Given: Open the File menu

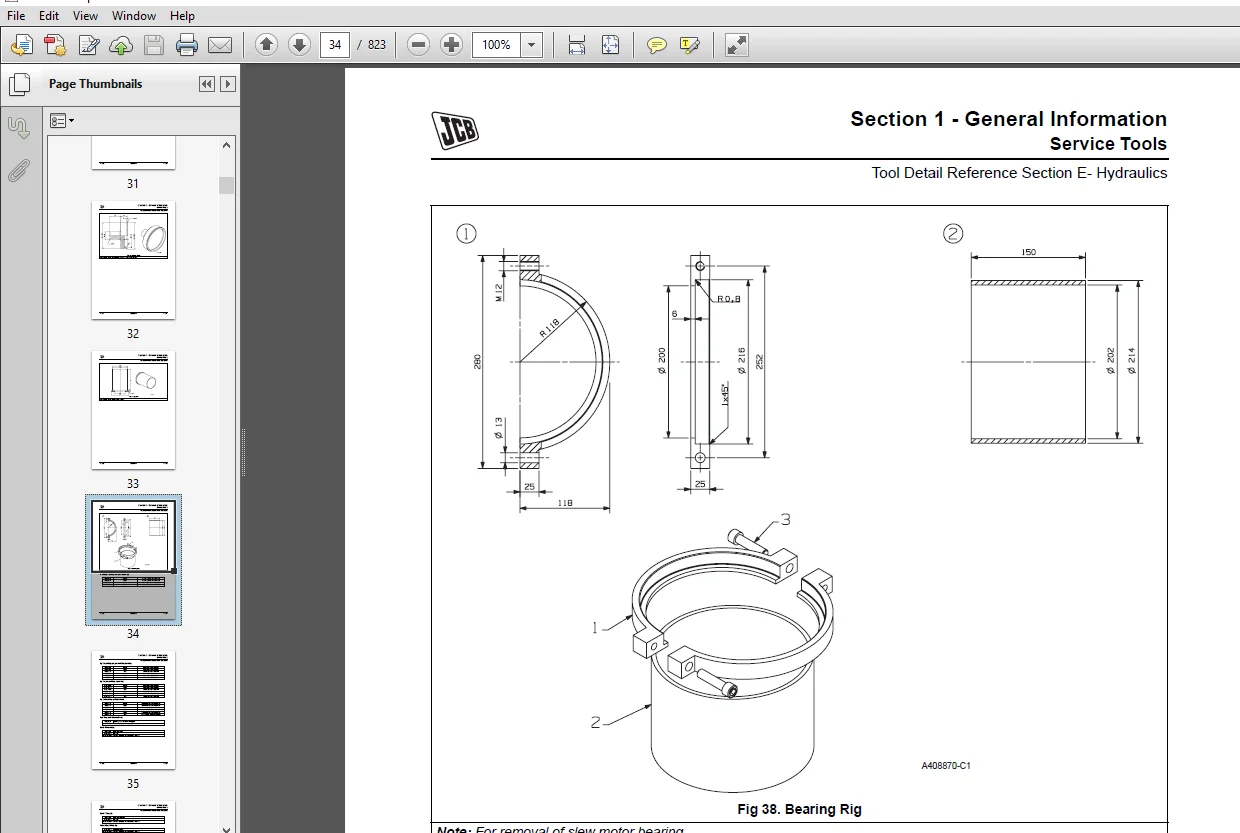Looking at the screenshot, I should [x=16, y=16].
